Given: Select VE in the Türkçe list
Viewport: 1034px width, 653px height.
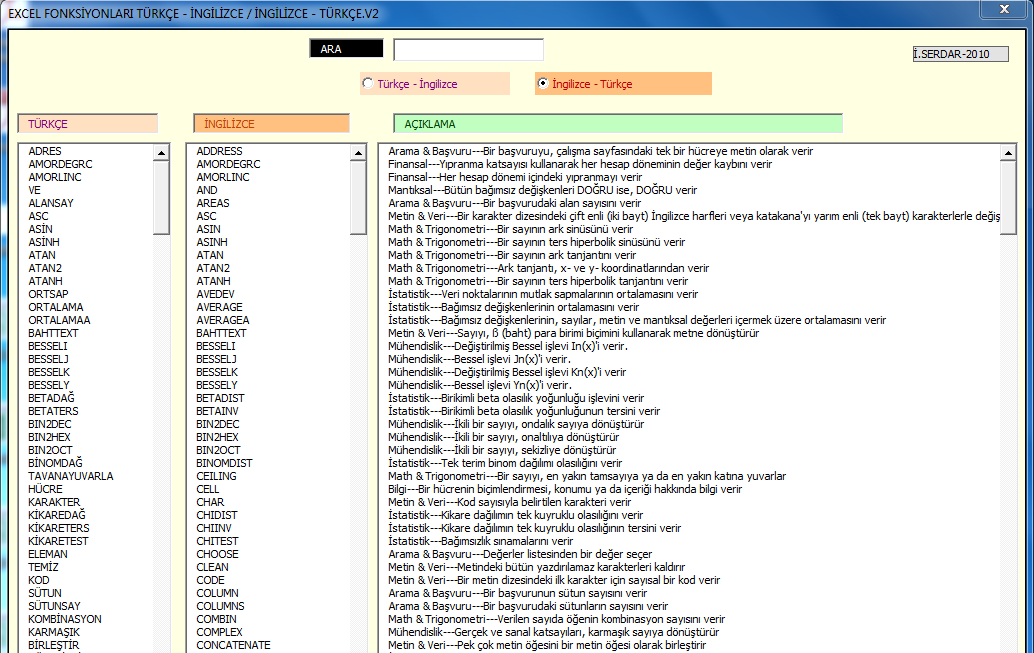Looking at the screenshot, I should click(x=34, y=190).
